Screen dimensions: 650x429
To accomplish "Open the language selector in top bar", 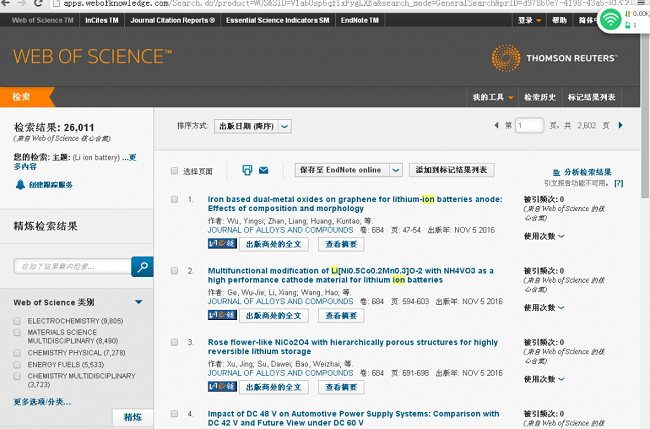I will click(x=587, y=20).
